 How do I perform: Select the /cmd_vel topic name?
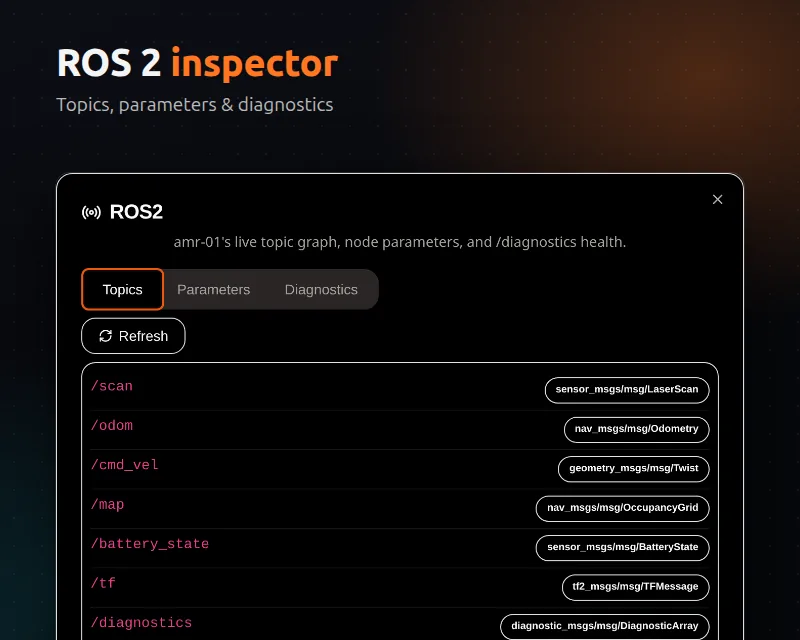coord(124,465)
